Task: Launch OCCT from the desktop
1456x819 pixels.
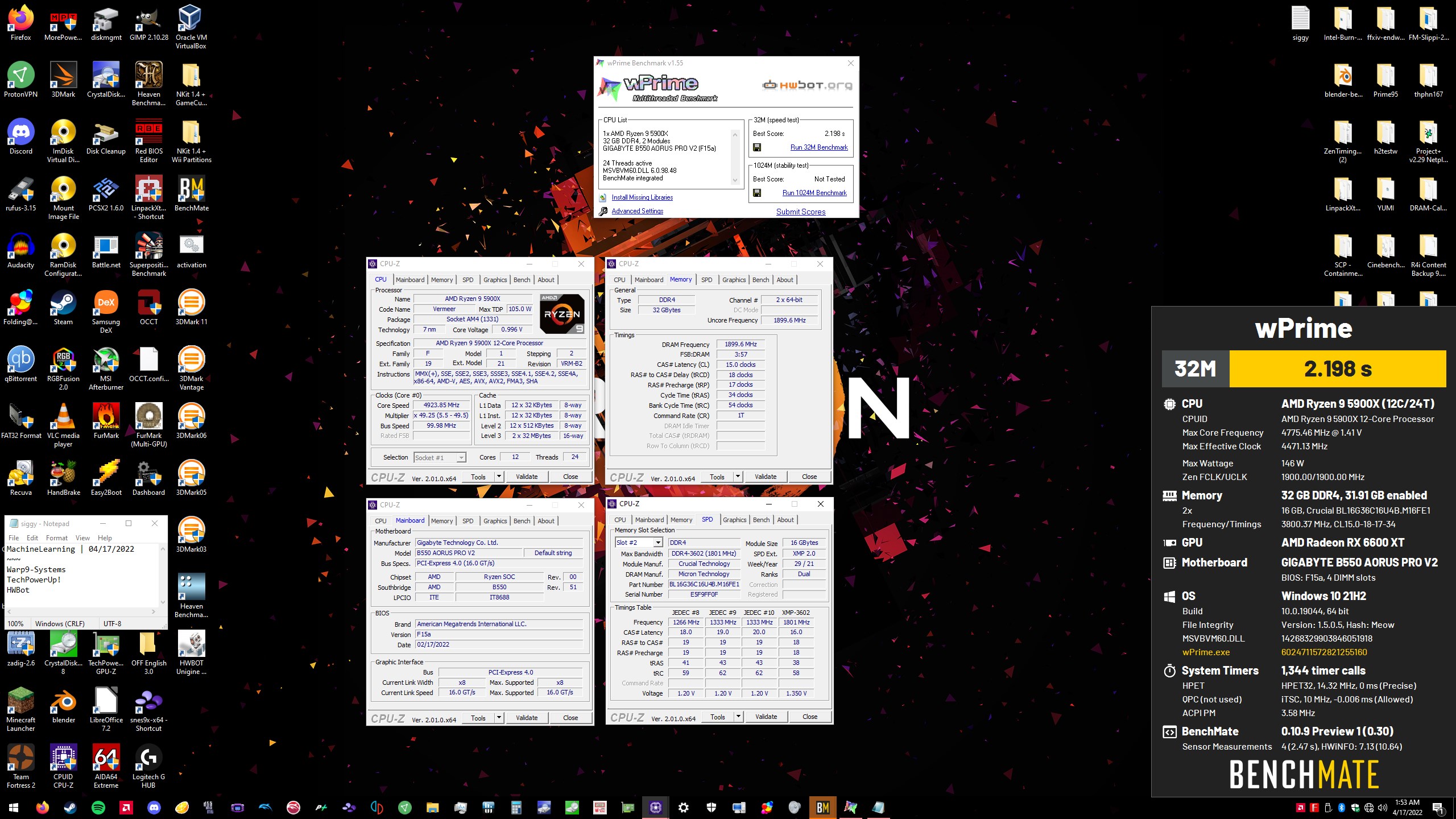Action: [149, 308]
